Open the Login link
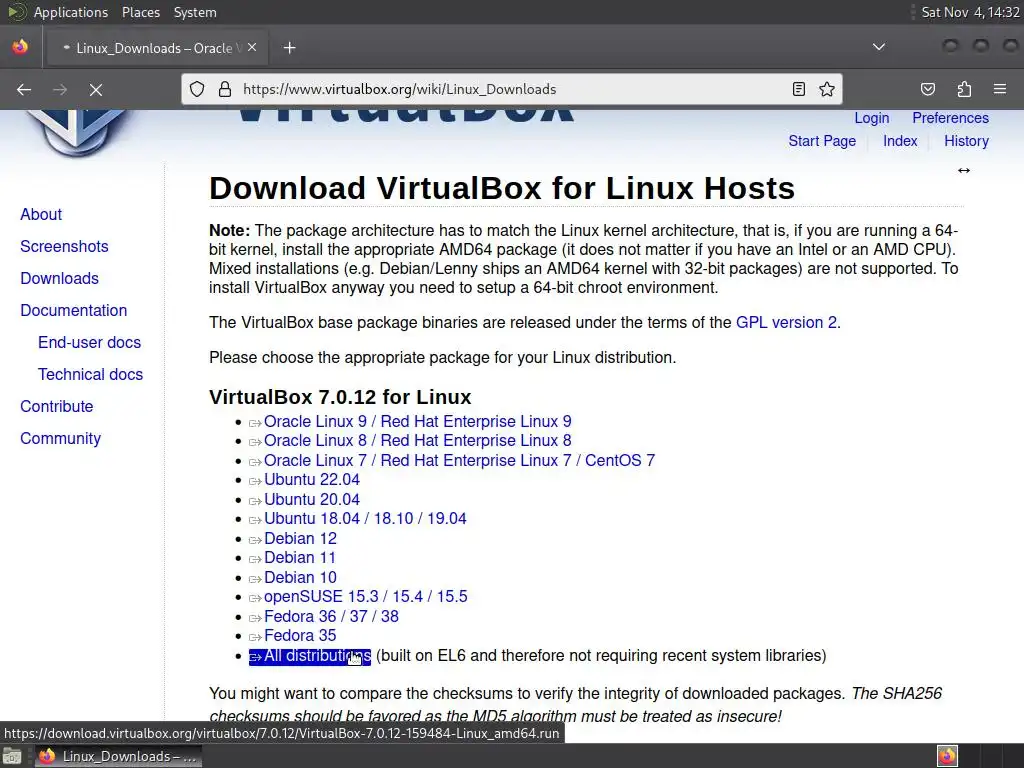1024x768 pixels. coord(872,118)
